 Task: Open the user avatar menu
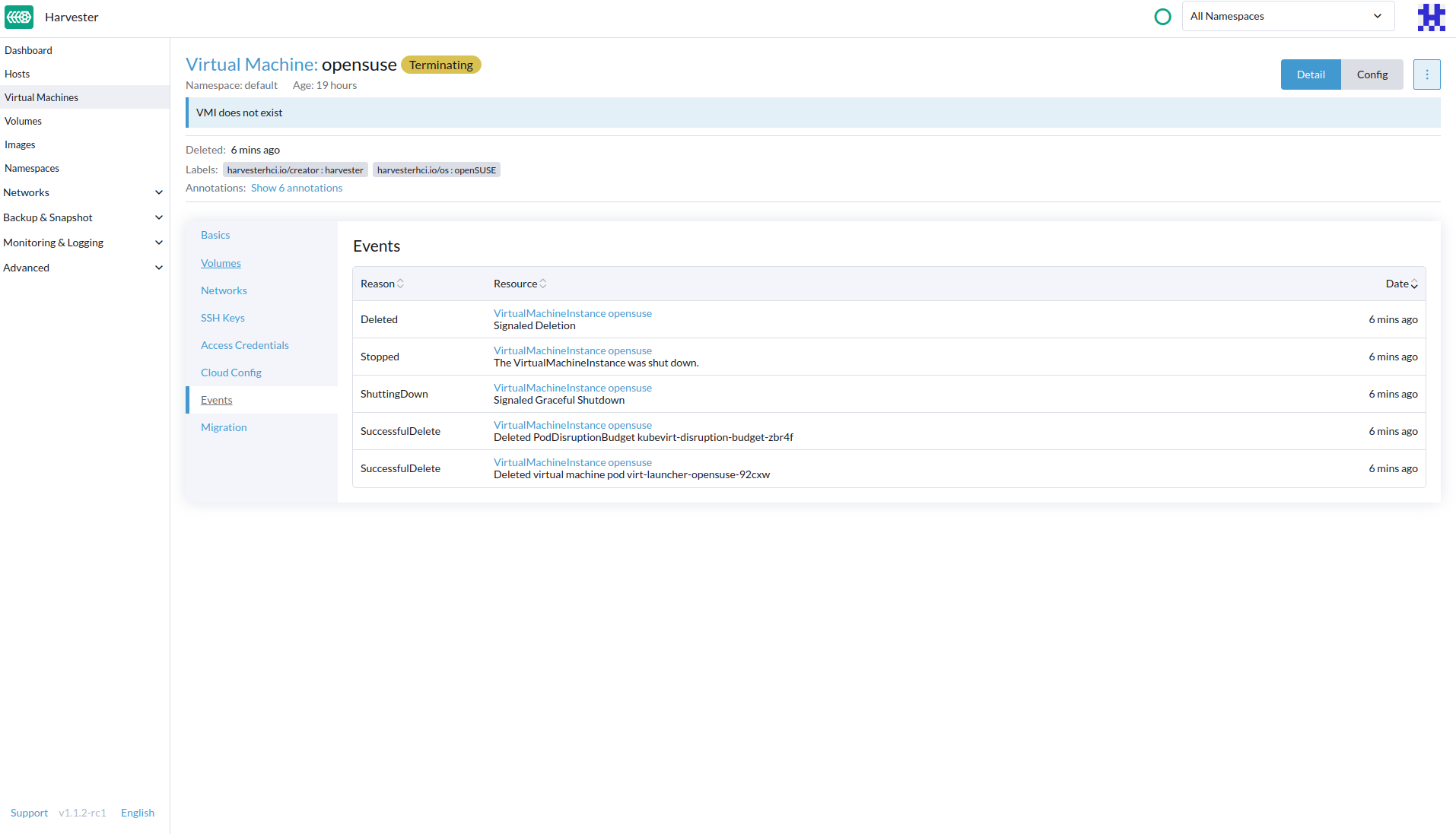pos(1431,17)
